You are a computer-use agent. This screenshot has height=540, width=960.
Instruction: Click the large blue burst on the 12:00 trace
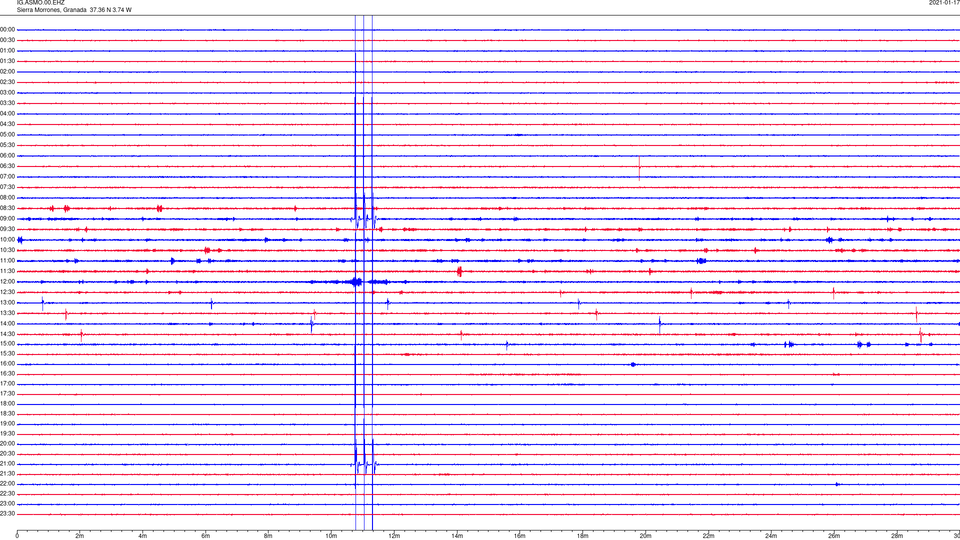[356, 282]
